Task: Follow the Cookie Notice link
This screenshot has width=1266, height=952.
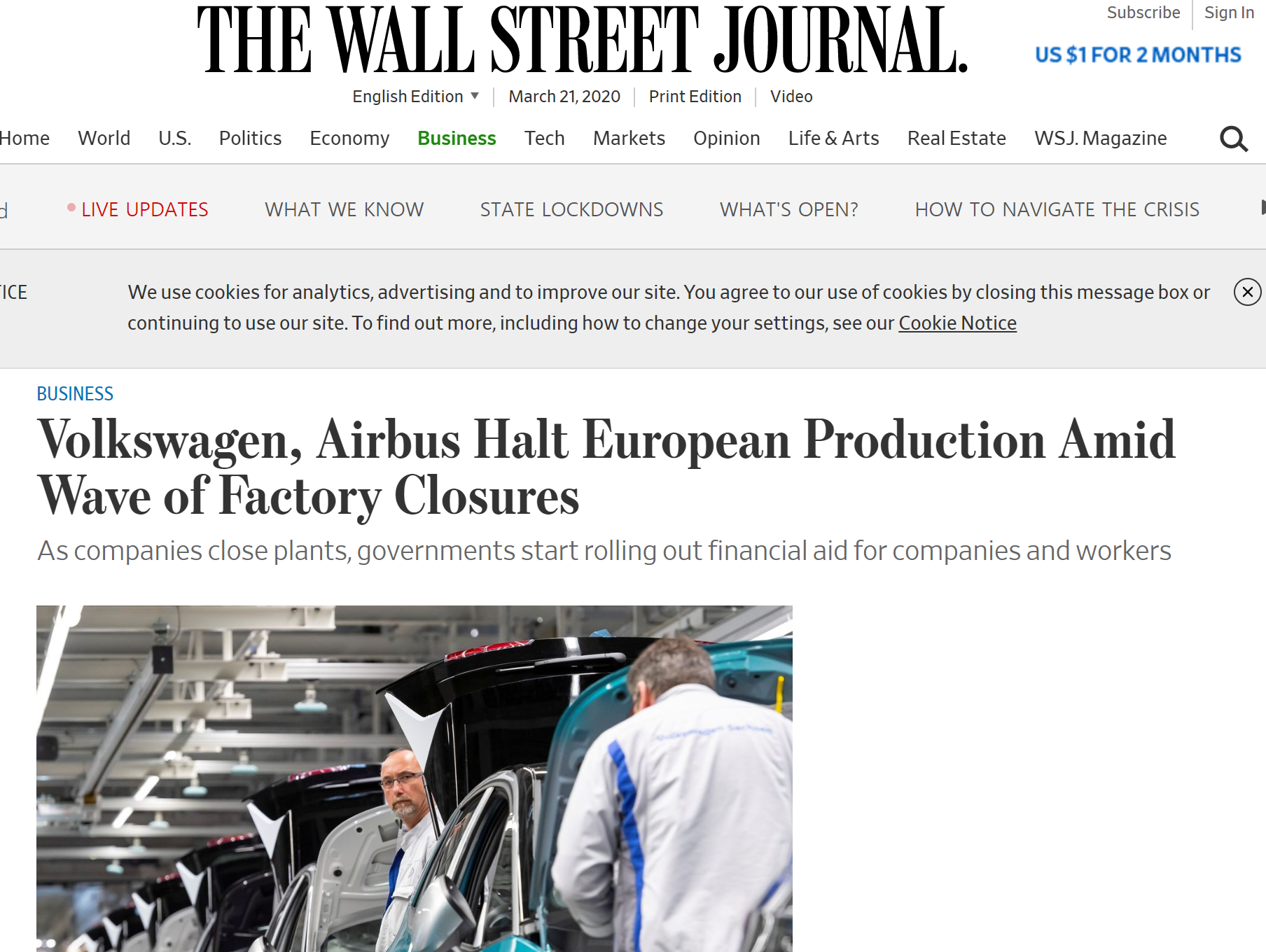Action: click(x=957, y=323)
